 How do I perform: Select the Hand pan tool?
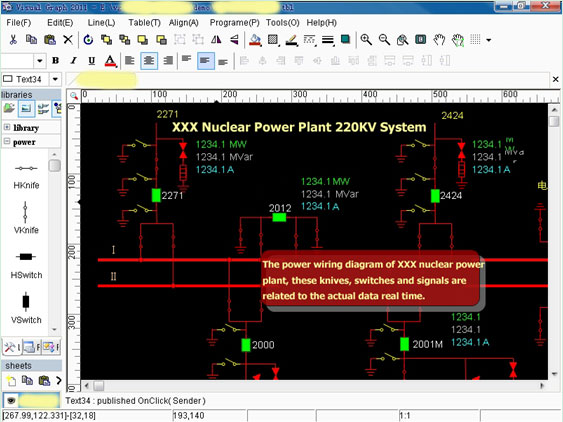439,40
